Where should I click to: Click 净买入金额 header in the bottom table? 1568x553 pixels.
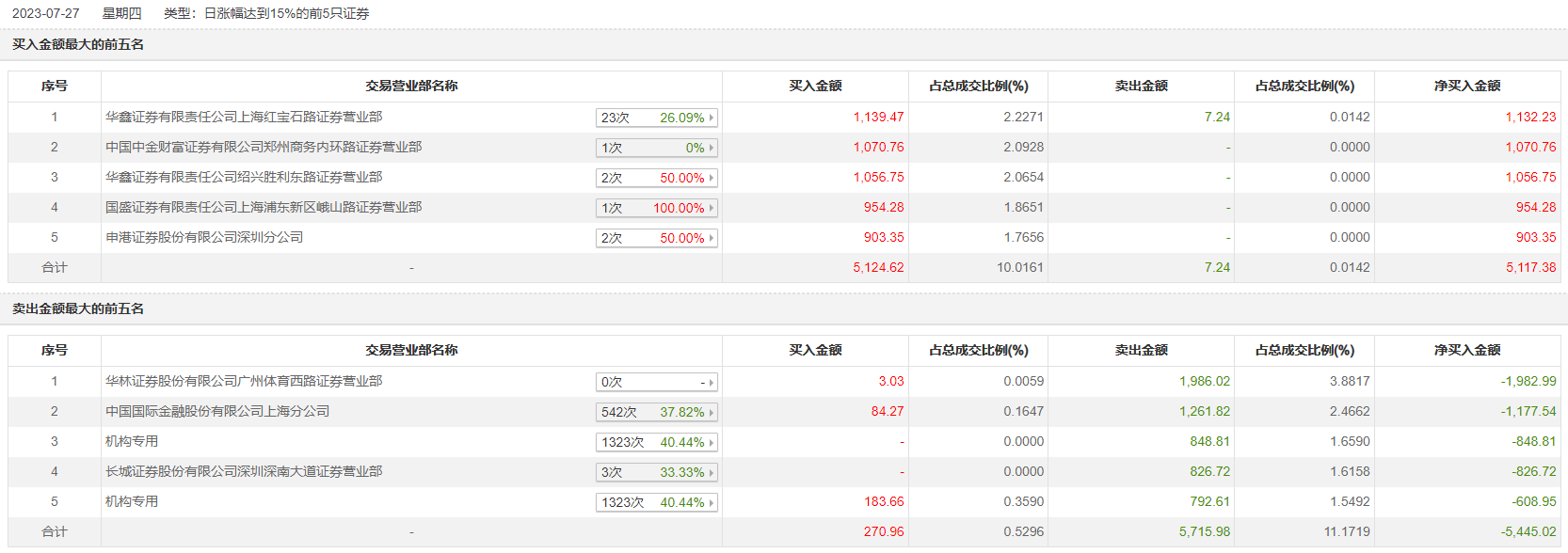coord(1466,350)
